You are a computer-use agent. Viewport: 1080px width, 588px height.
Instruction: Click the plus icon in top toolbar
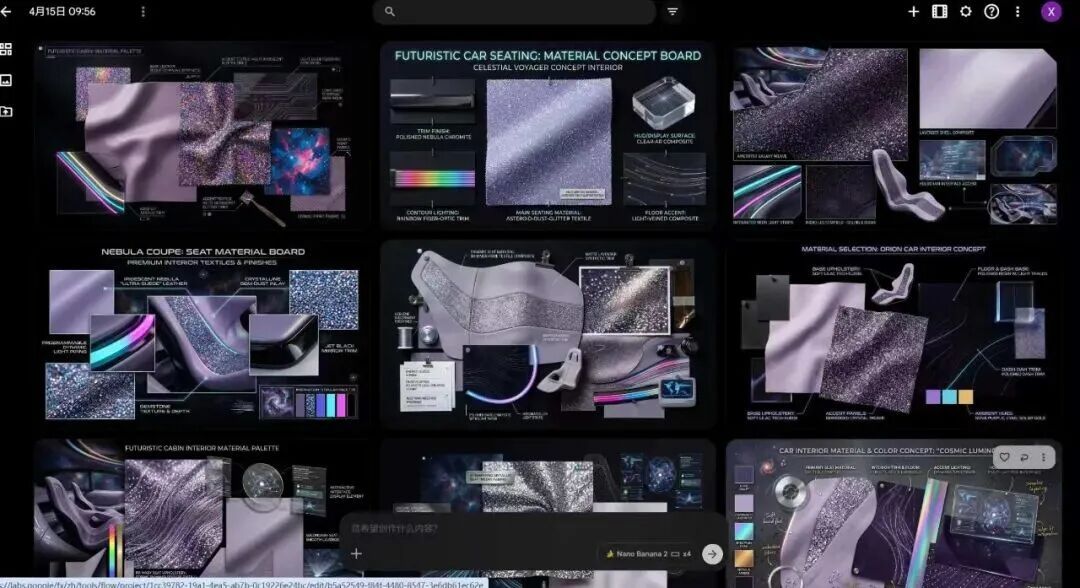[913, 11]
